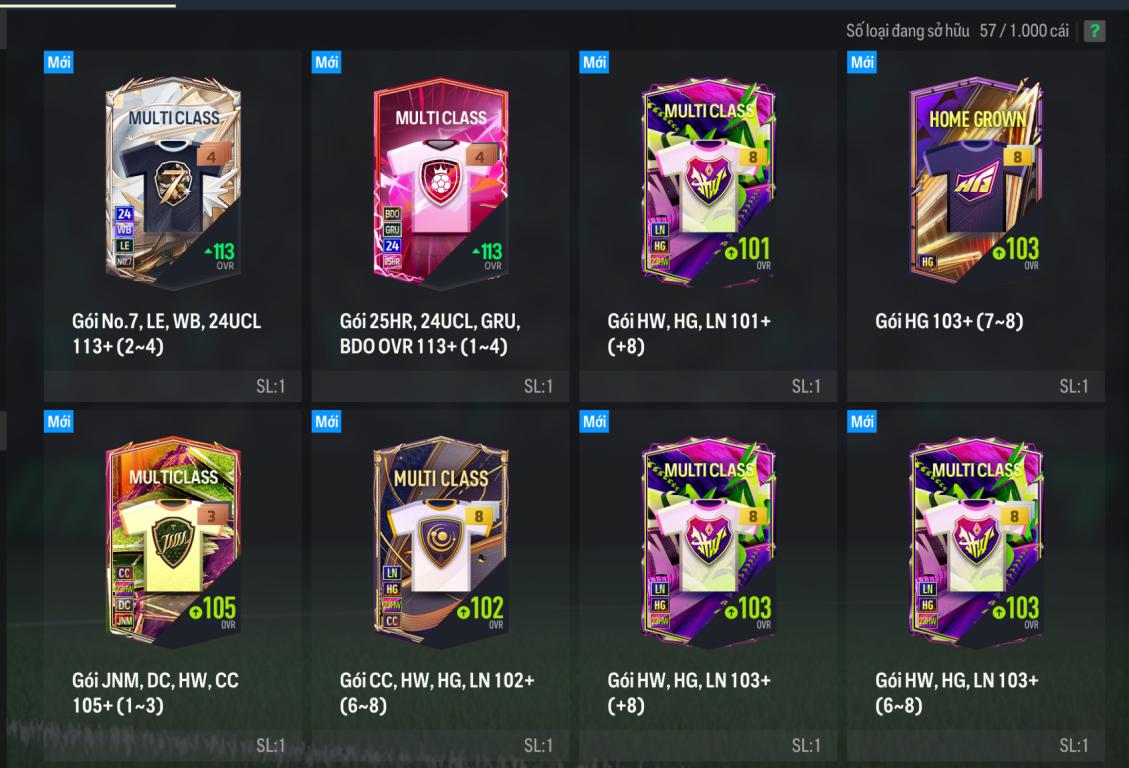Click the SL:1 quantity bar under the No.7 pack
The image size is (1129, 768).
(173, 387)
